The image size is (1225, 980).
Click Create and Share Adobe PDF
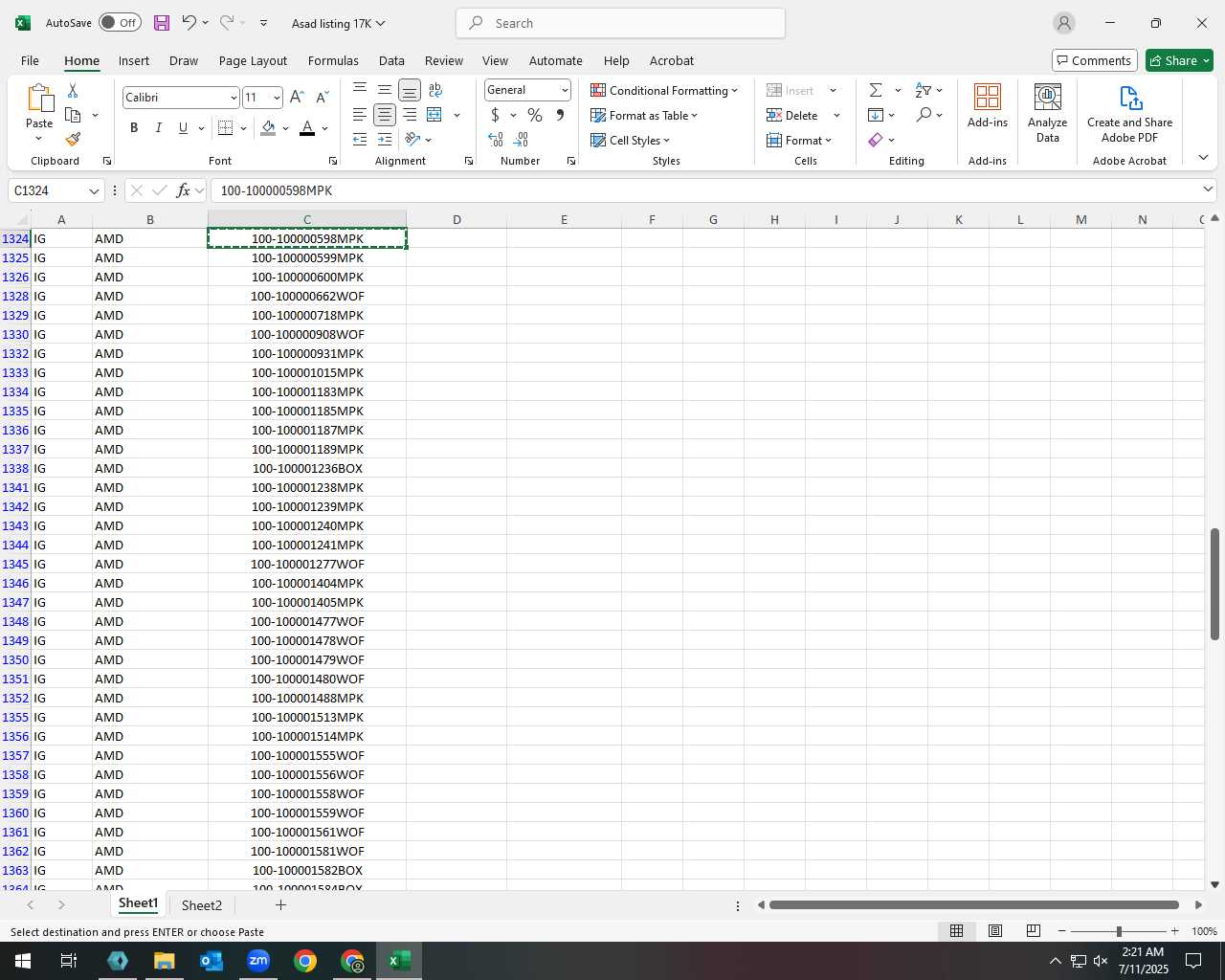coord(1129,113)
